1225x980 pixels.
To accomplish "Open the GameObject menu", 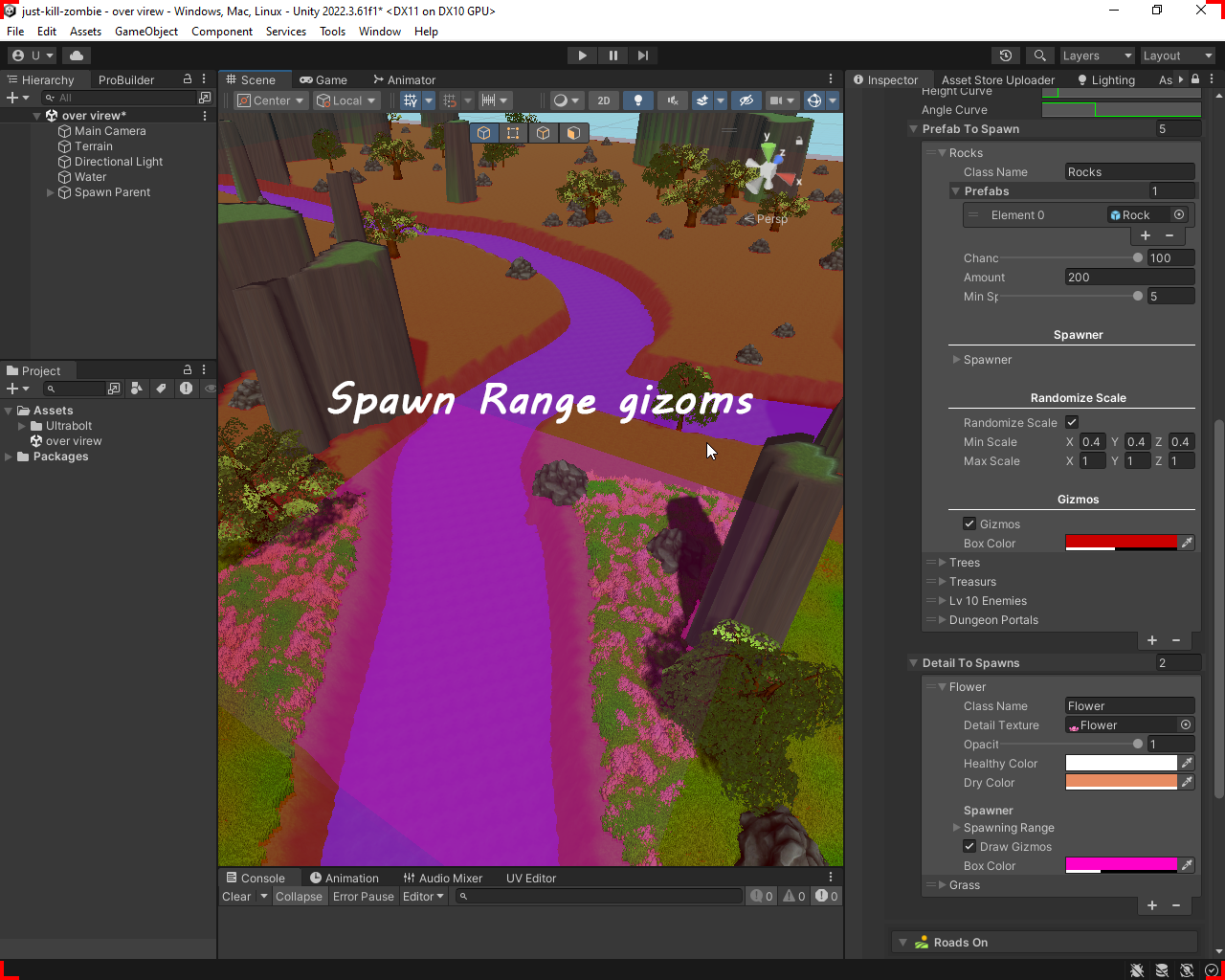I will tap(146, 32).
